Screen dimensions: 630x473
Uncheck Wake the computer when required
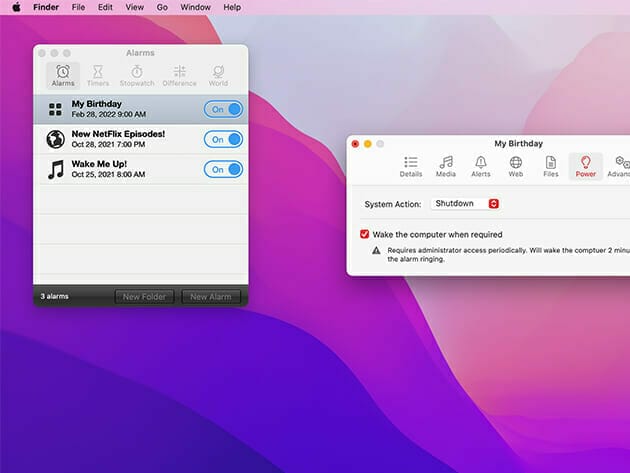[365, 234]
